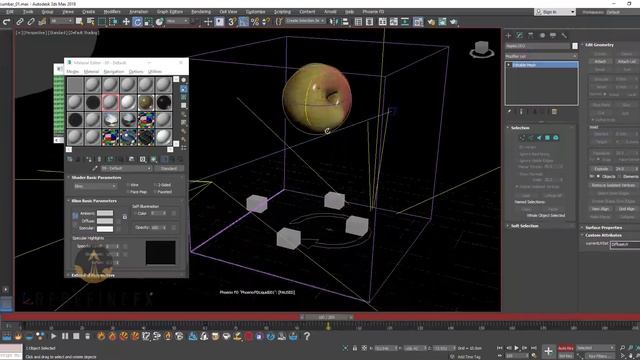Click Phoenix FD toolbar help question mark
Viewport: 640px width, 360px height.
click(307, 336)
